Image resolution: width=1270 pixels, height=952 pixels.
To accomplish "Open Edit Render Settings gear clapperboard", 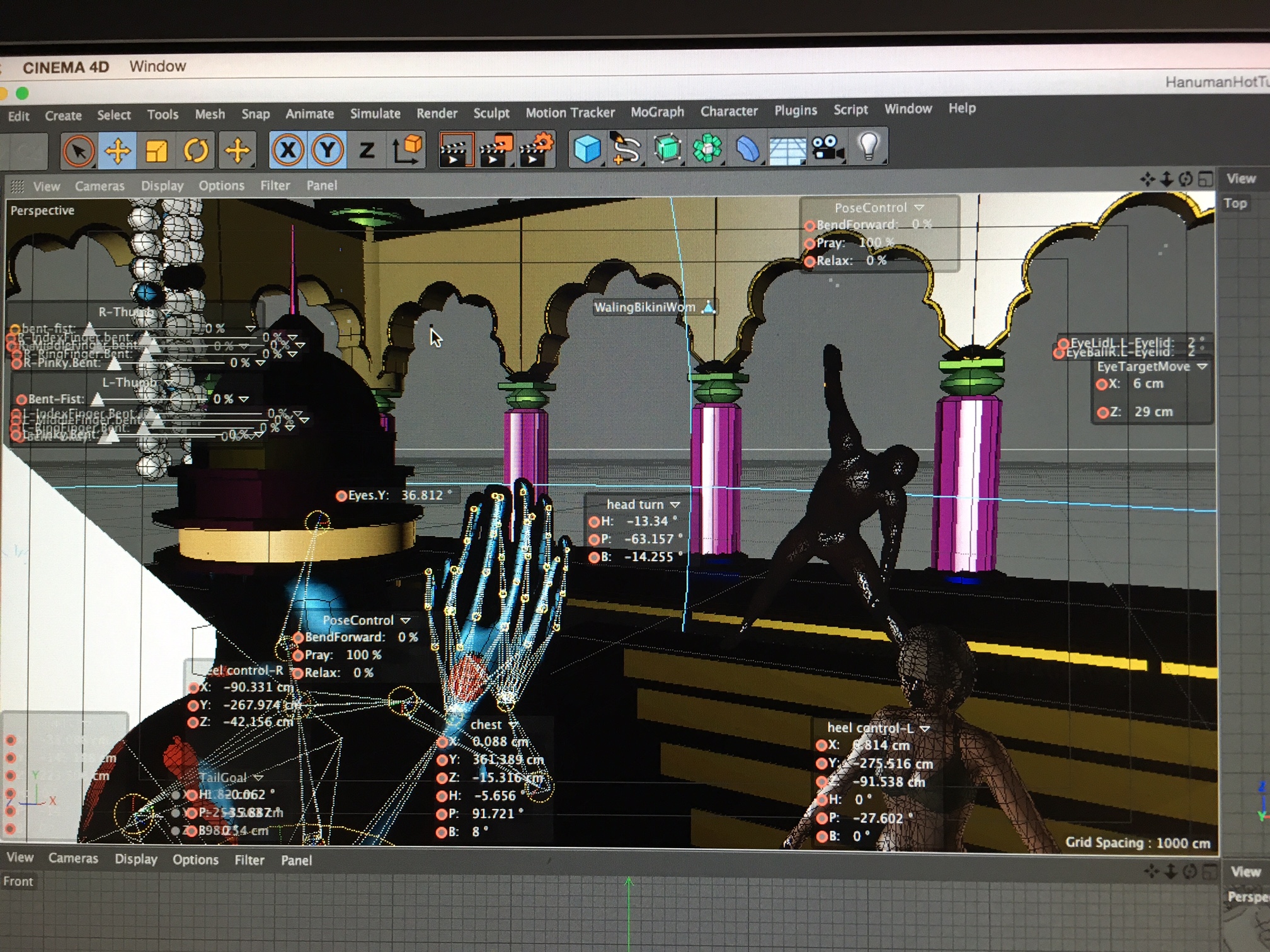I will tap(535, 149).
